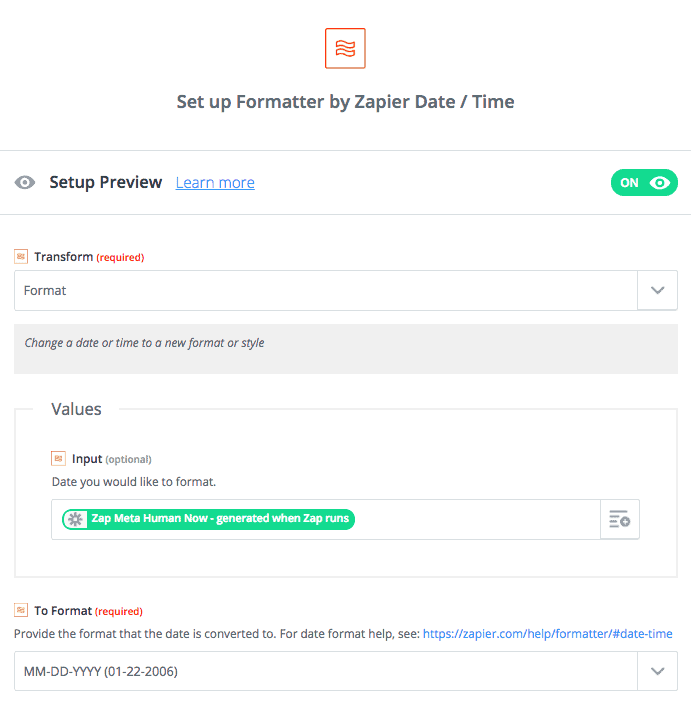Click the orange Formatter app icon at top
The image size is (691, 702).
click(345, 48)
